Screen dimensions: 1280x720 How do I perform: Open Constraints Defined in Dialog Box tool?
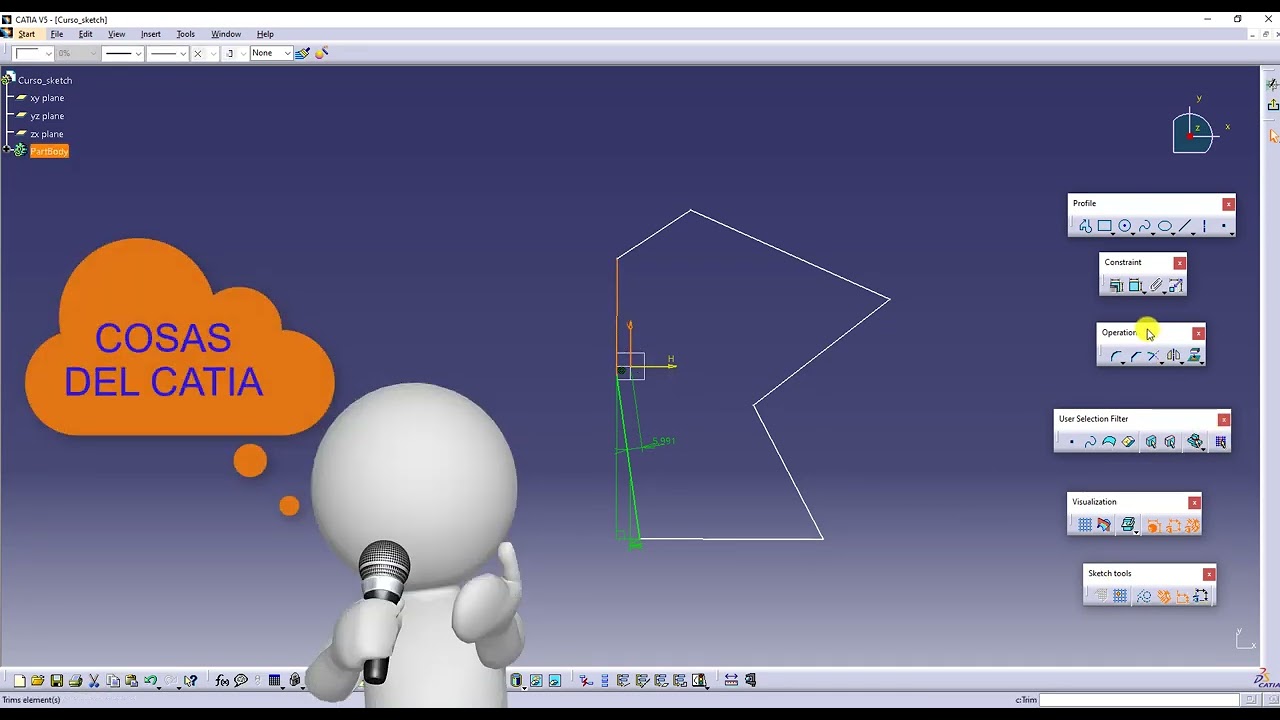click(x=1116, y=286)
